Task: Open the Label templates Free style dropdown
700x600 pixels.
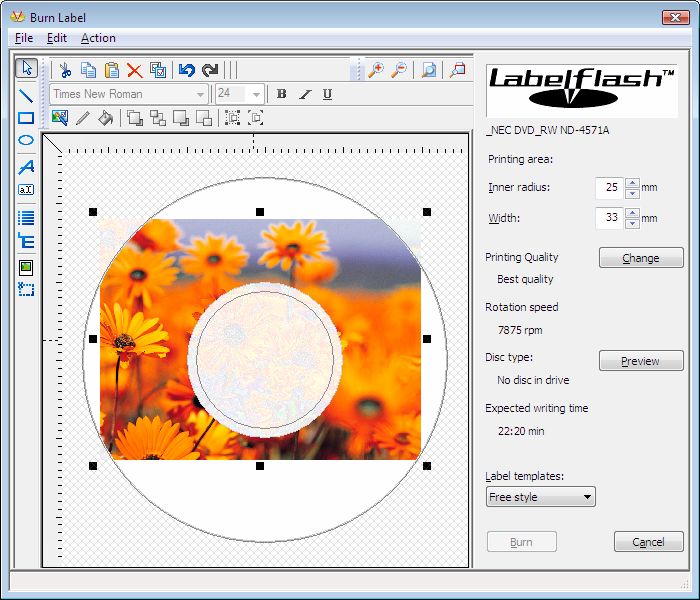Action: click(x=541, y=497)
